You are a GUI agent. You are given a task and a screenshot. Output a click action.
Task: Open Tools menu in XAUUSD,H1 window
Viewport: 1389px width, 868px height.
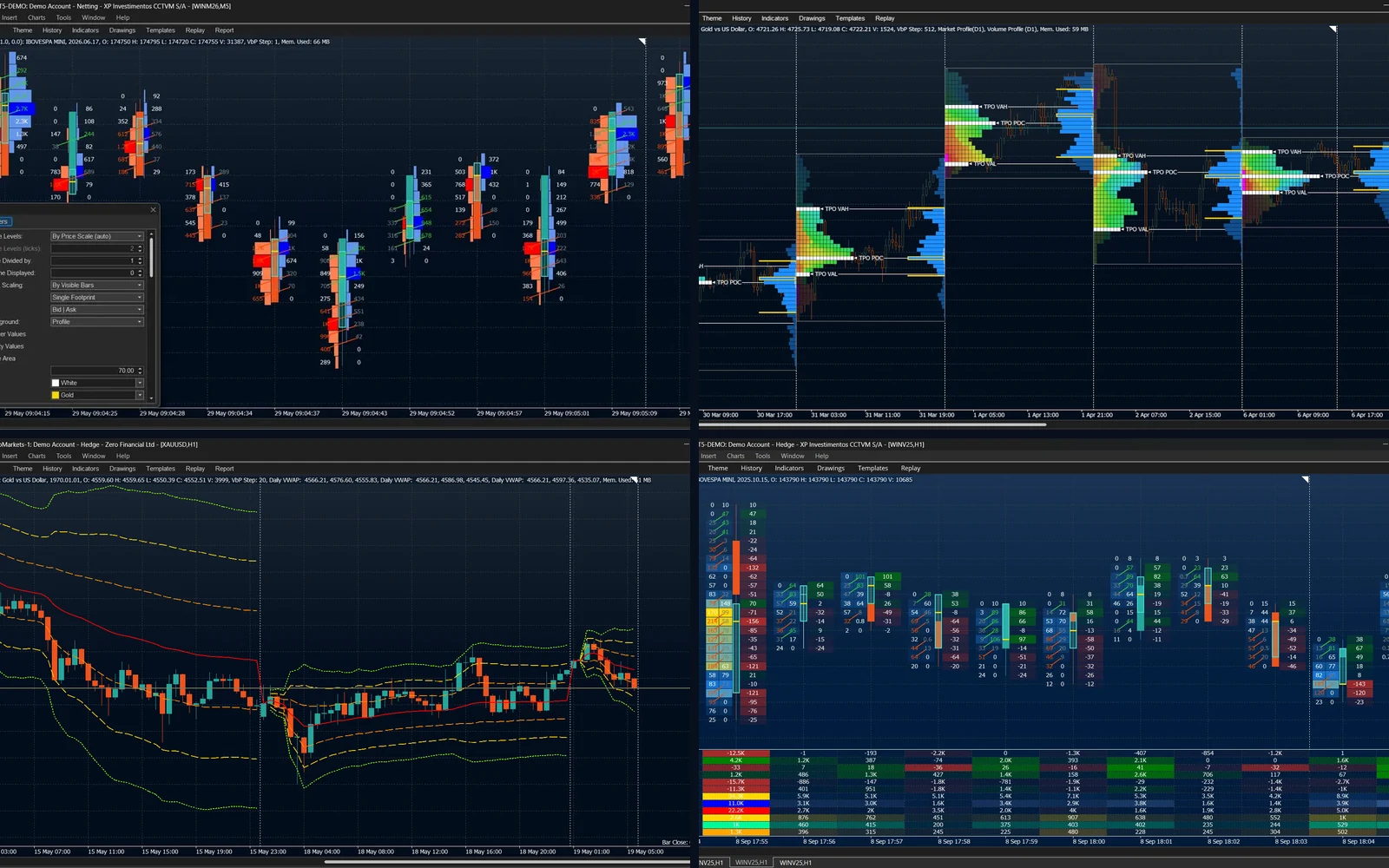(x=64, y=456)
